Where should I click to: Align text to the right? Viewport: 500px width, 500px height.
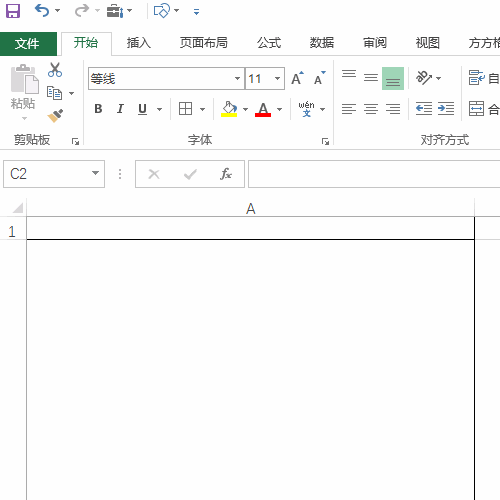coord(393,109)
